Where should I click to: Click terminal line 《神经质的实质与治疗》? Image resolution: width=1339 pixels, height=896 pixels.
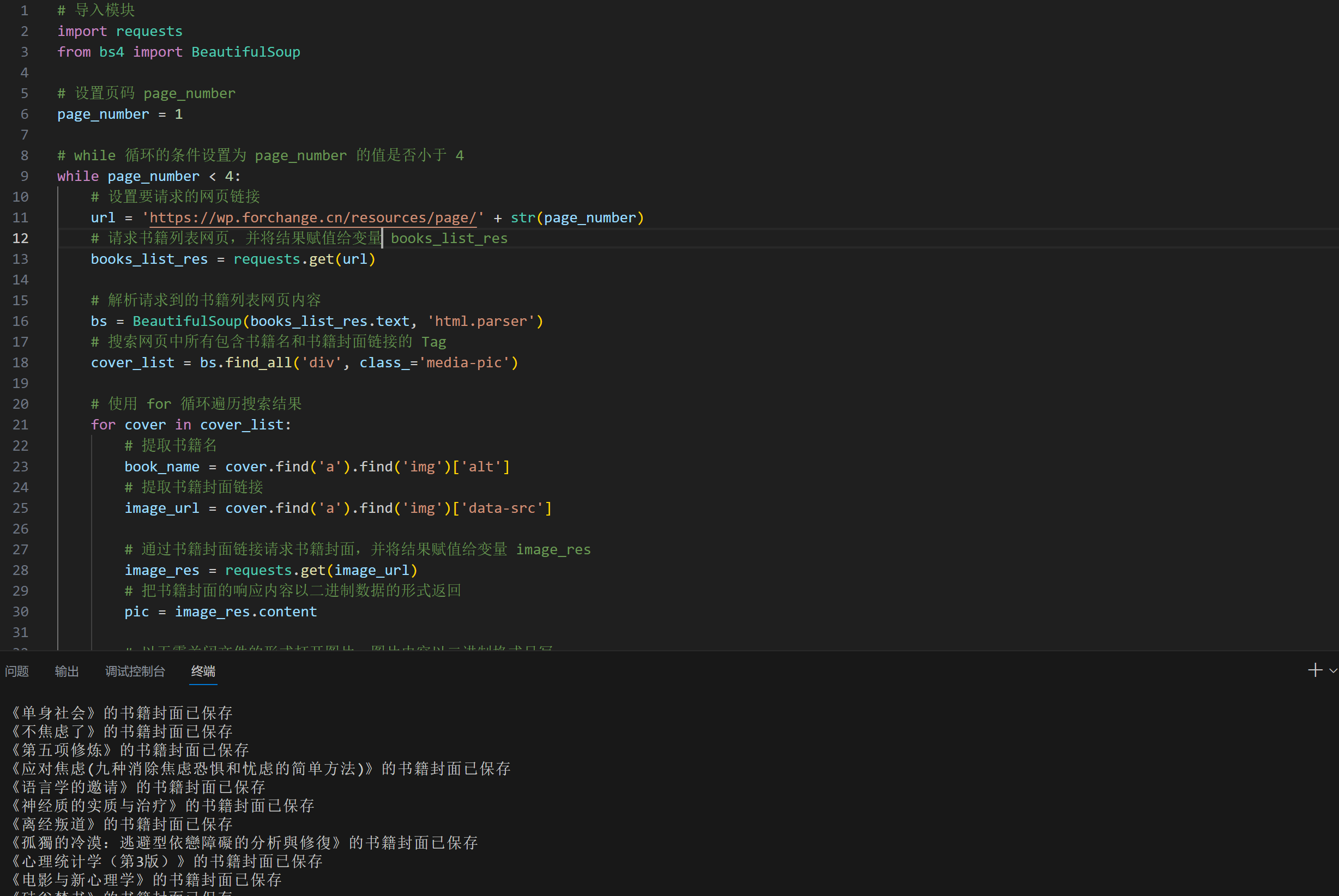pyautogui.click(x=163, y=806)
